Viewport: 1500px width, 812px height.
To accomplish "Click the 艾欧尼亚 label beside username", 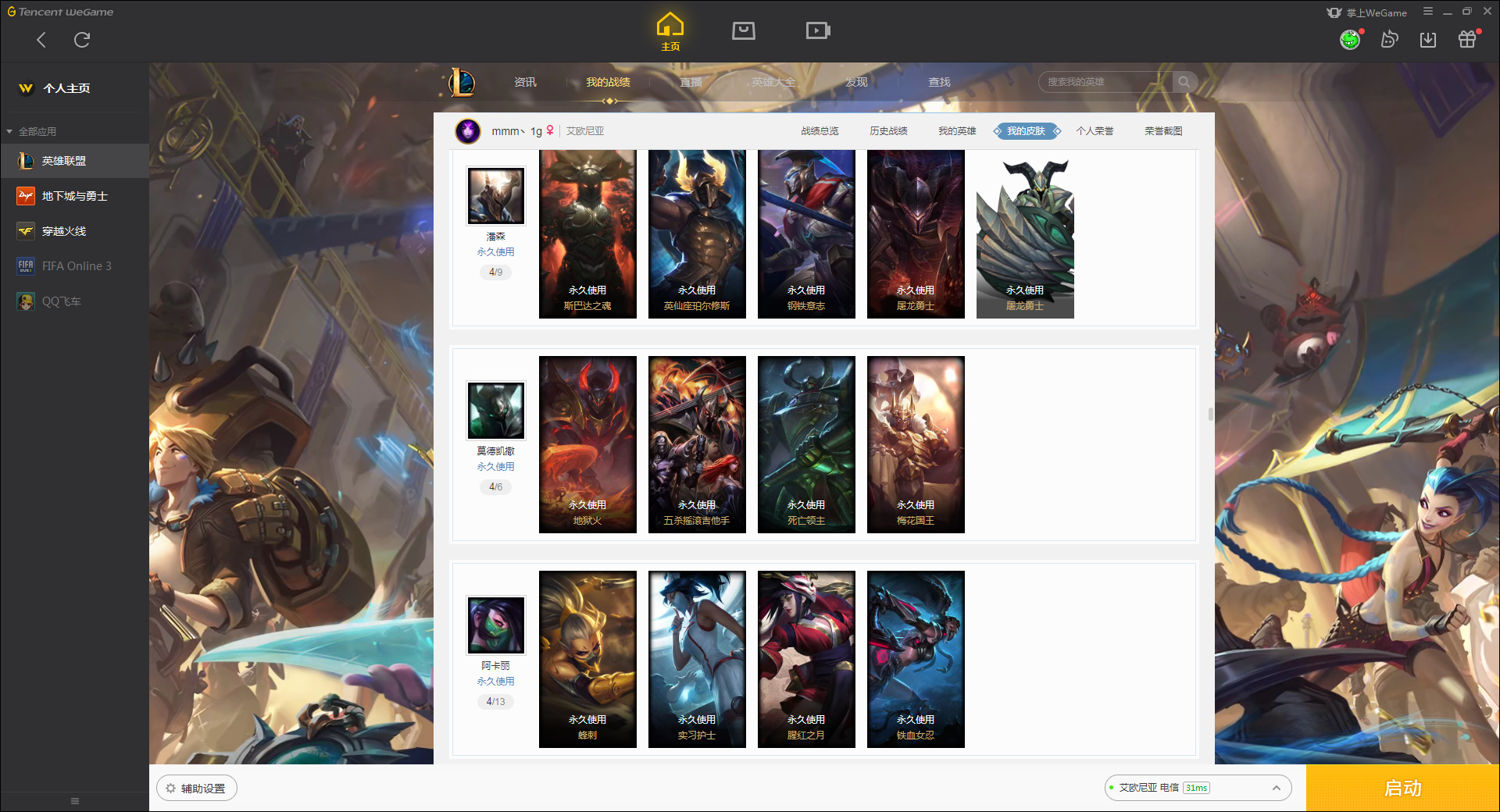I will (x=585, y=131).
